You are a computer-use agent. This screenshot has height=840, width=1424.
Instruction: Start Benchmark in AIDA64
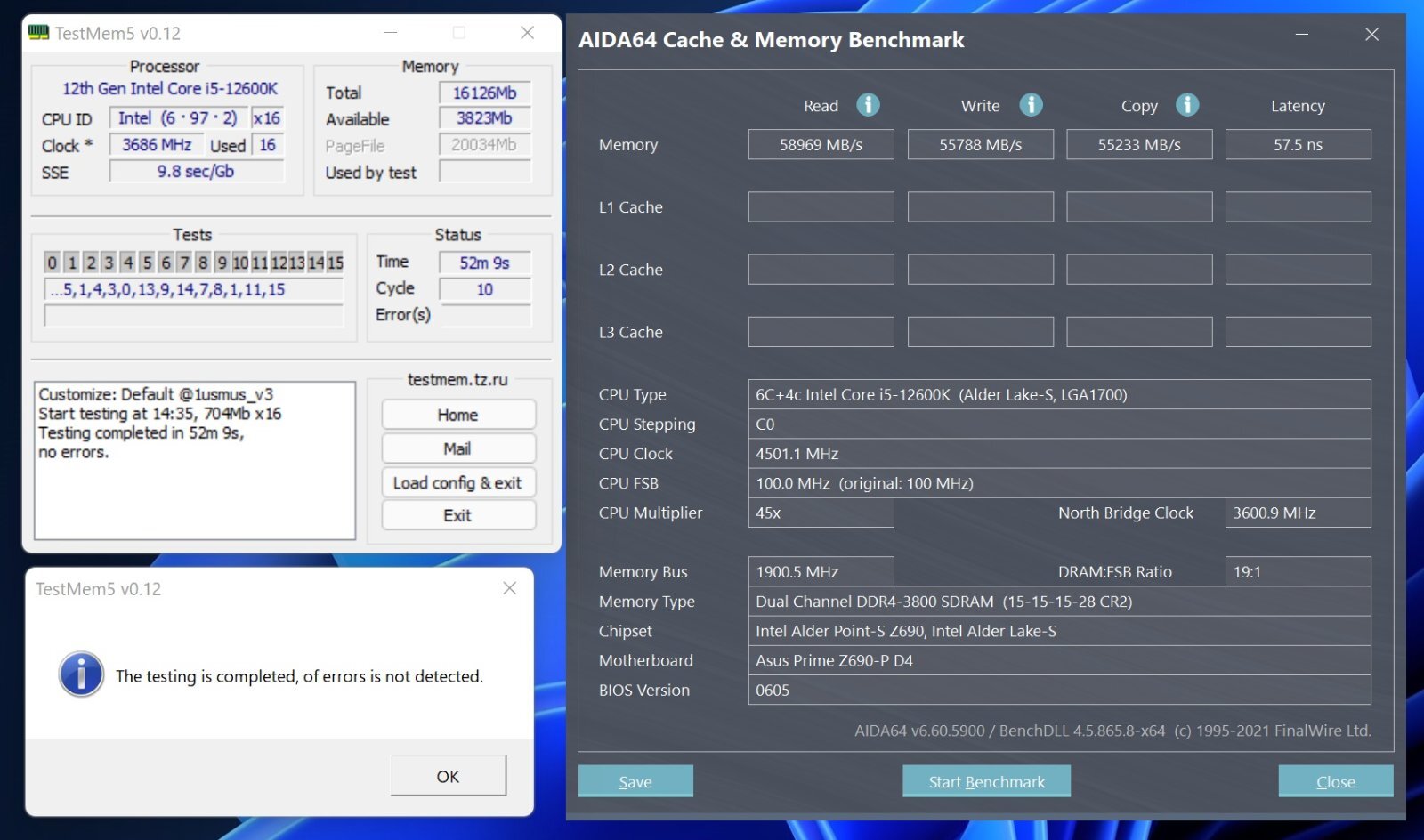(986, 781)
